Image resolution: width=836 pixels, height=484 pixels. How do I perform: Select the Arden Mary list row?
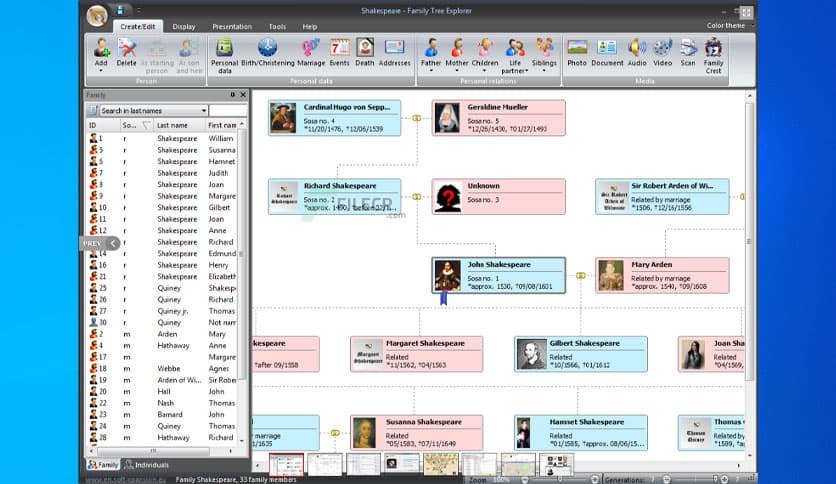(x=162, y=334)
